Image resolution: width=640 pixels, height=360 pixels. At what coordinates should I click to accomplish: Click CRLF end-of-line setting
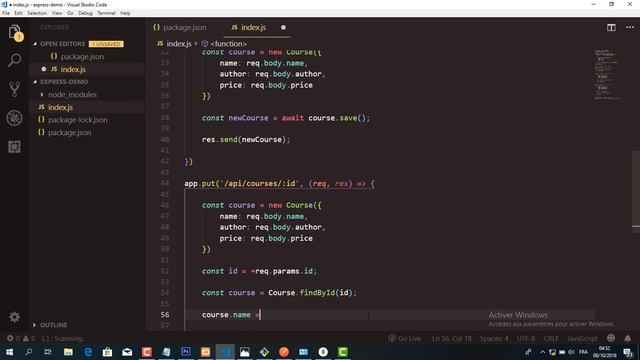[551, 338]
